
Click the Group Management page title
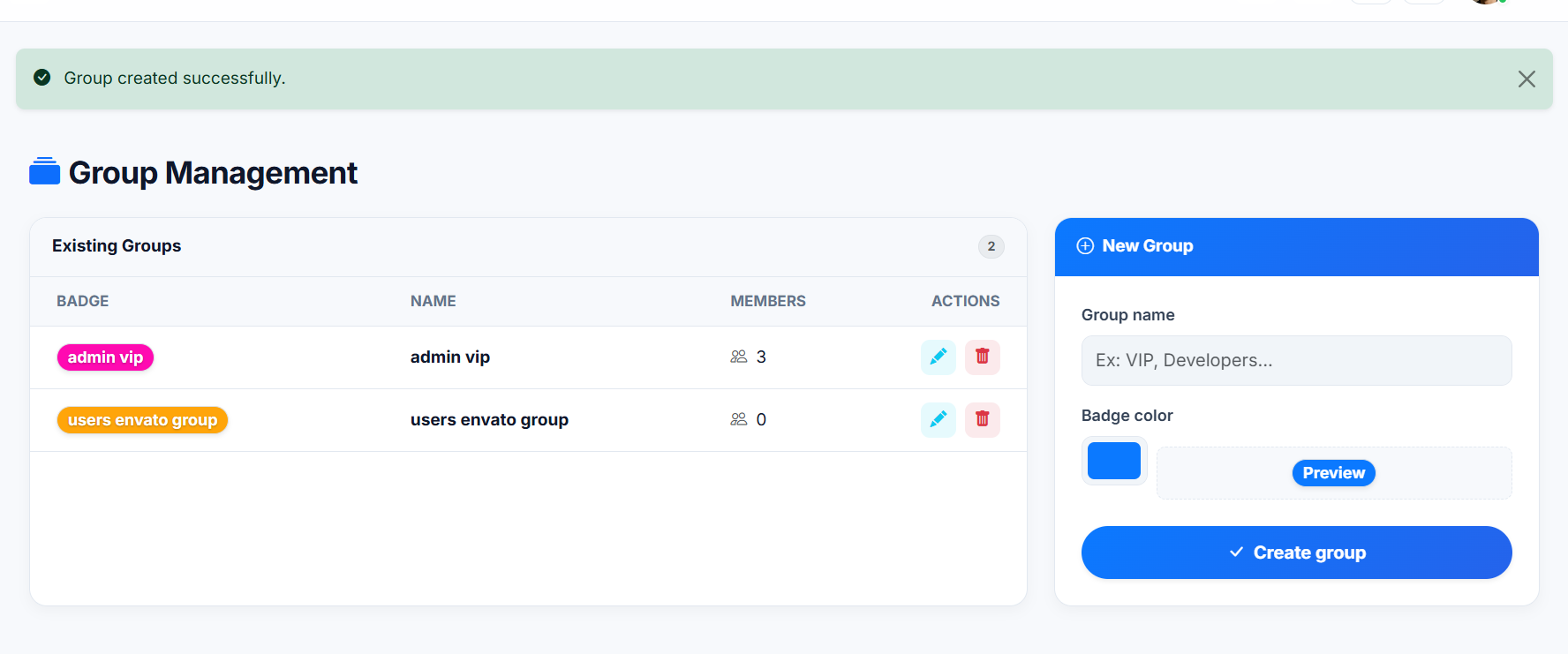click(x=213, y=172)
